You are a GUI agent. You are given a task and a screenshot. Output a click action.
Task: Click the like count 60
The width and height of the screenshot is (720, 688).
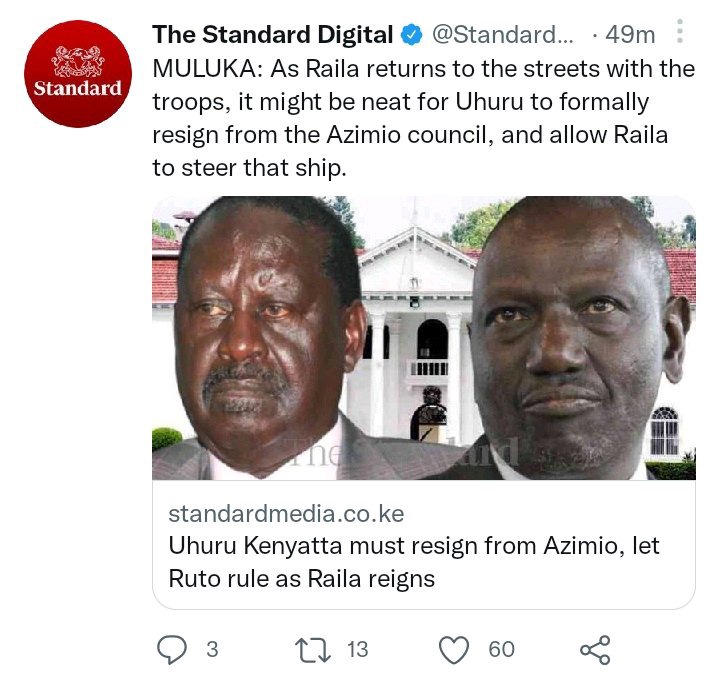pyautogui.click(x=501, y=649)
